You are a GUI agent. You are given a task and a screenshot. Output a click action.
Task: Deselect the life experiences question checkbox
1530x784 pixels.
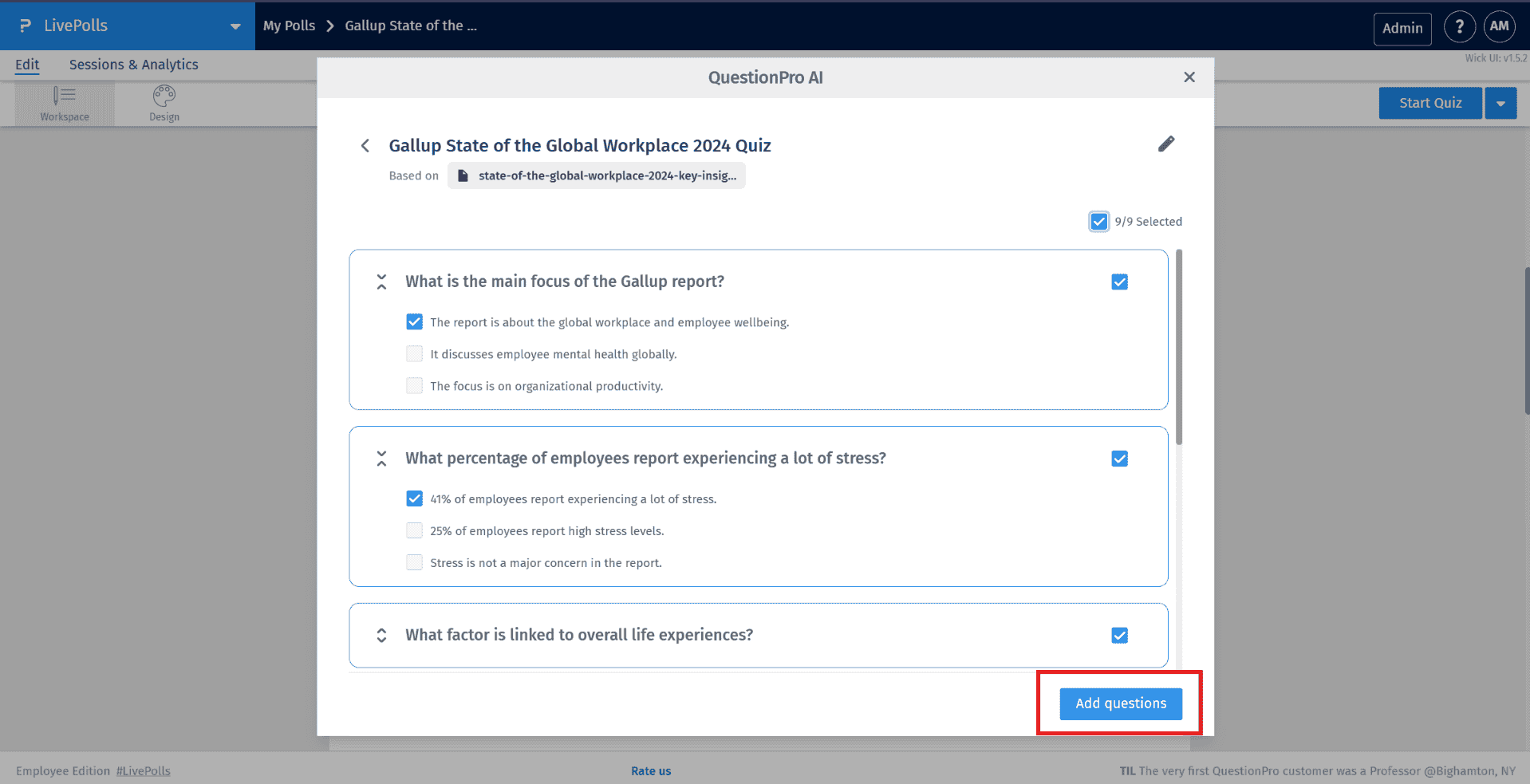[x=1119, y=635]
